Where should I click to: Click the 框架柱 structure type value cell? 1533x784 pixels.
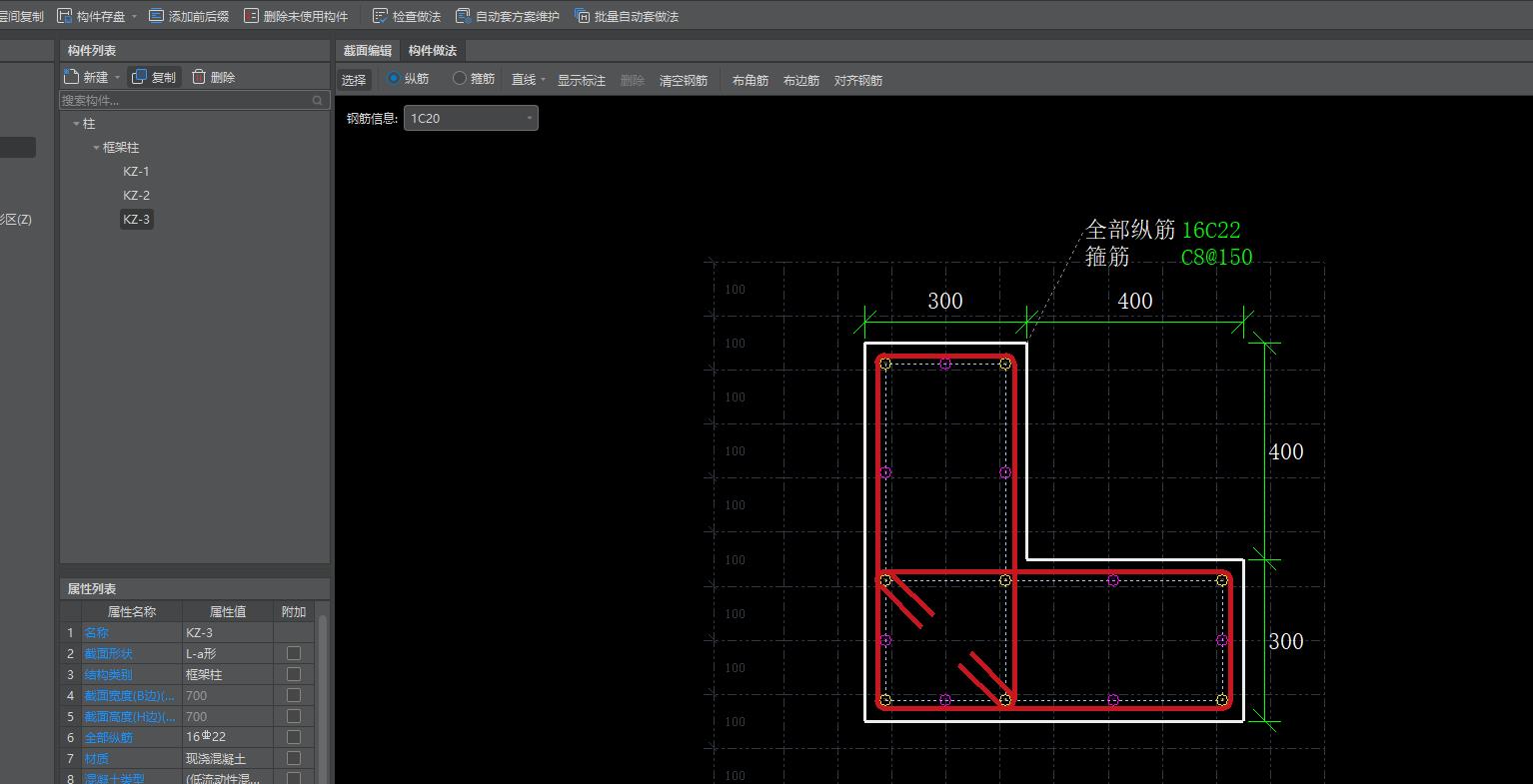[228, 674]
